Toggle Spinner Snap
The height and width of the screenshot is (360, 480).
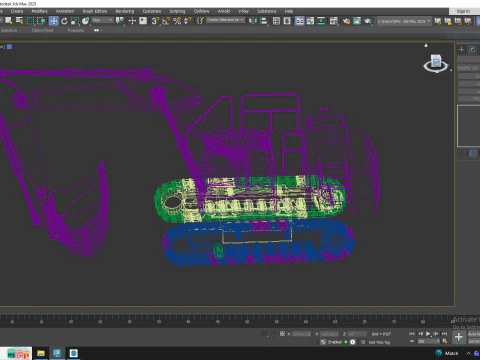[x=188, y=21]
